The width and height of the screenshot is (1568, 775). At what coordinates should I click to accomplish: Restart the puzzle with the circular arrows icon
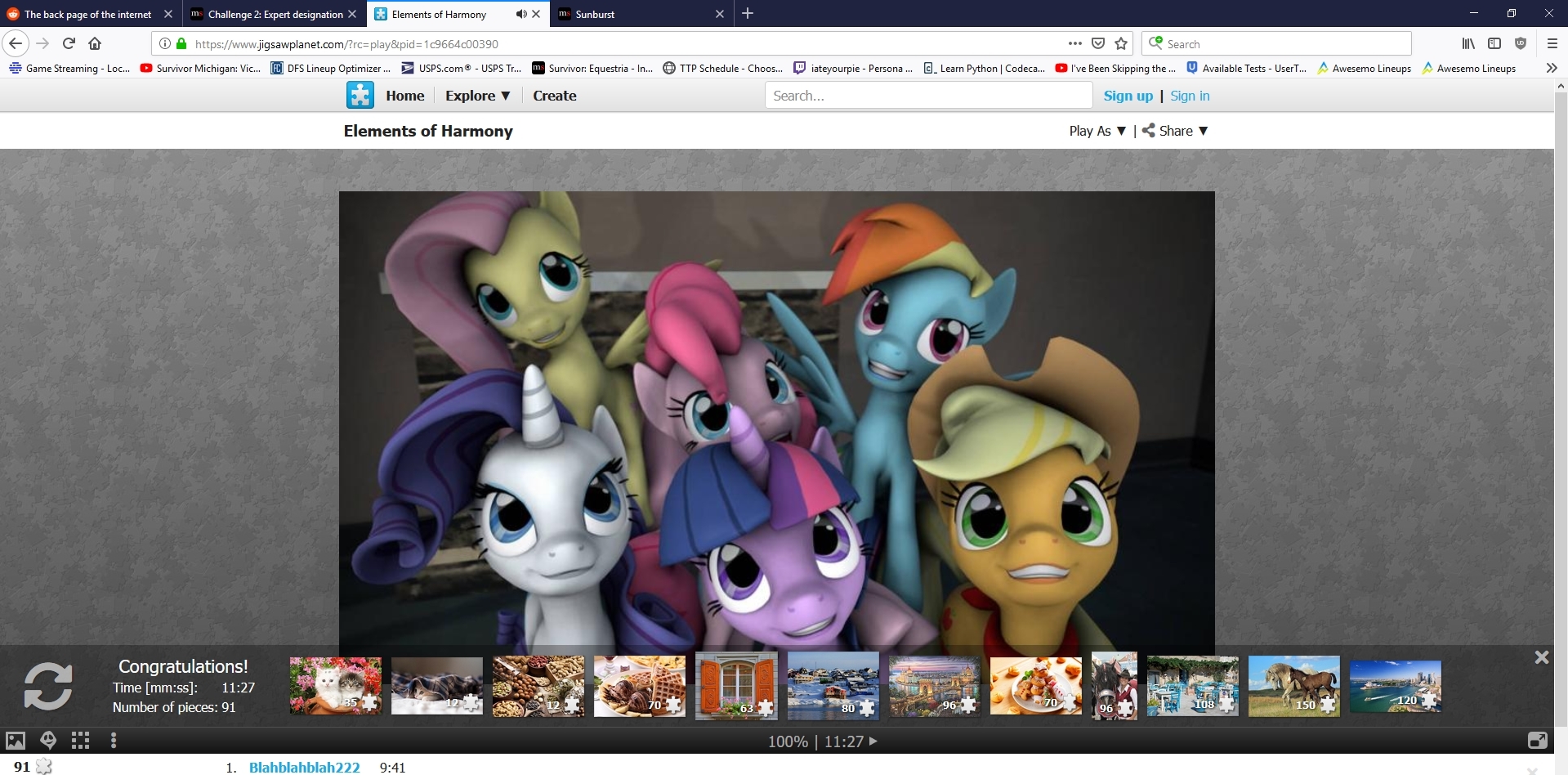[x=48, y=686]
